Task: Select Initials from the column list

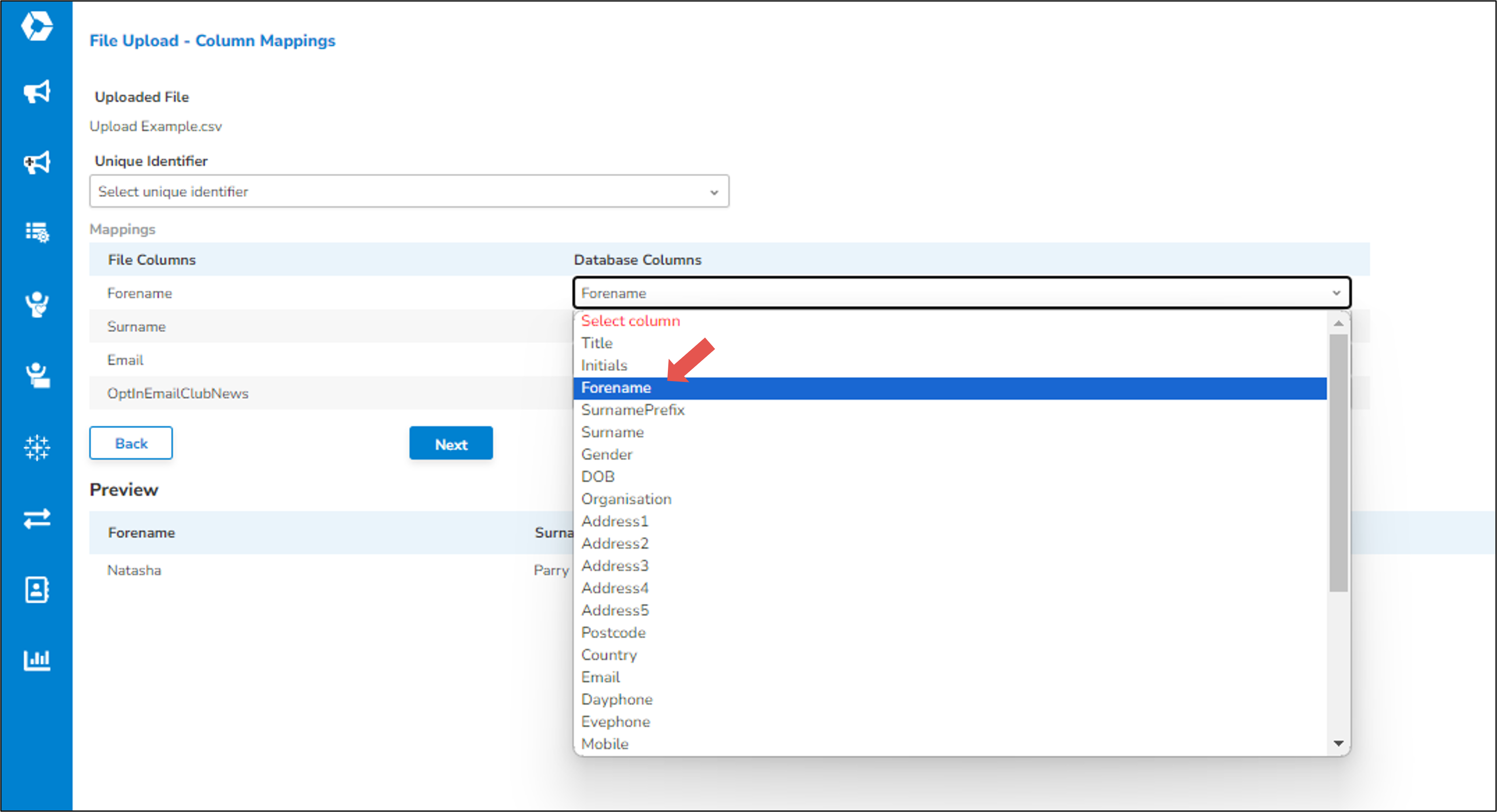Action: coord(950,366)
